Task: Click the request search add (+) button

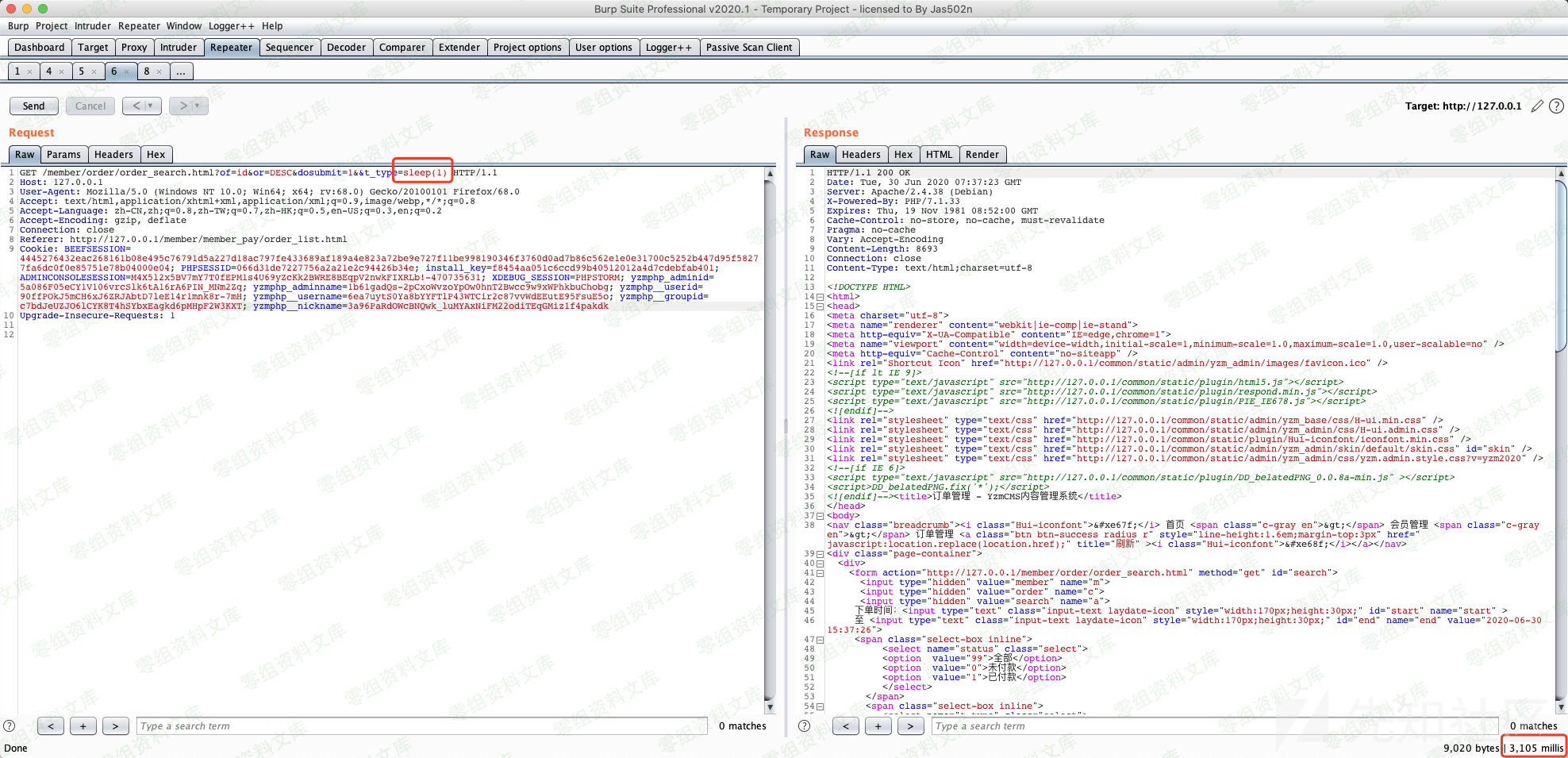Action: [x=83, y=725]
